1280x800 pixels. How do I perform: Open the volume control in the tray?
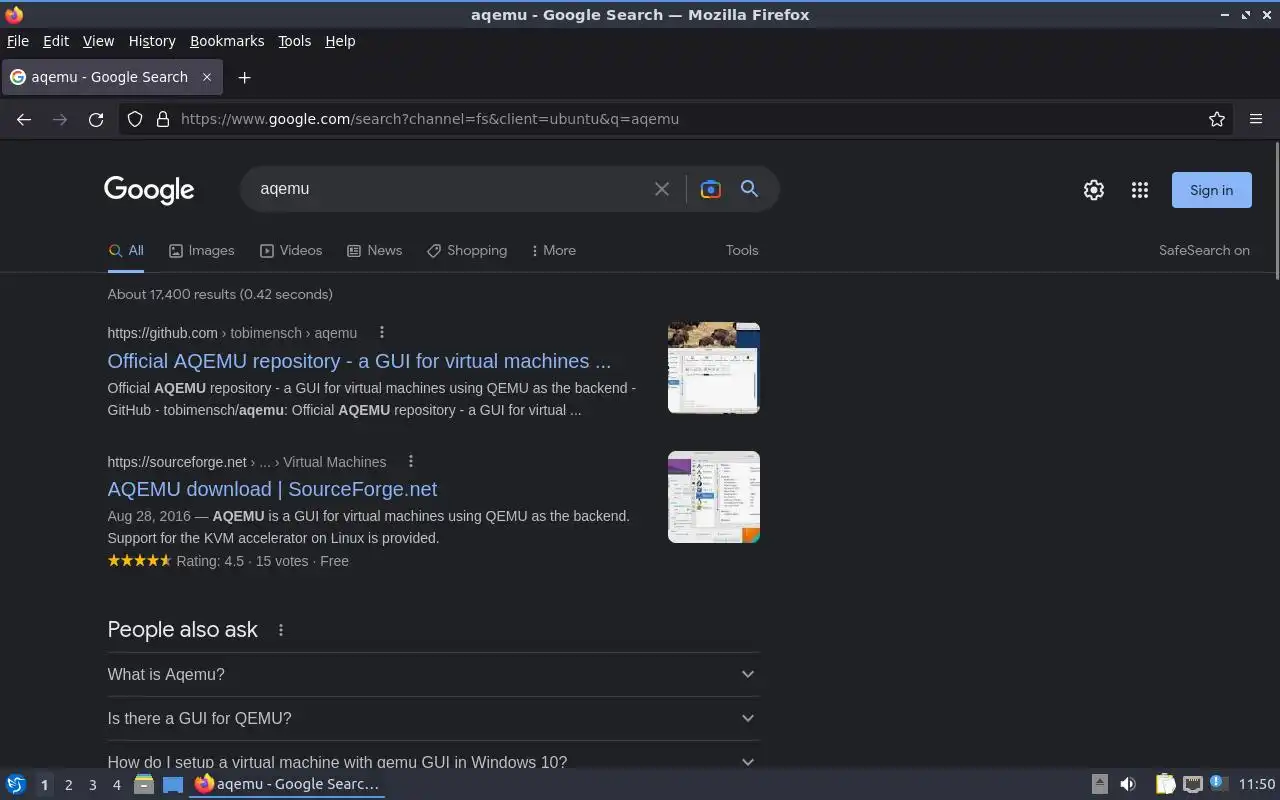point(1128,785)
